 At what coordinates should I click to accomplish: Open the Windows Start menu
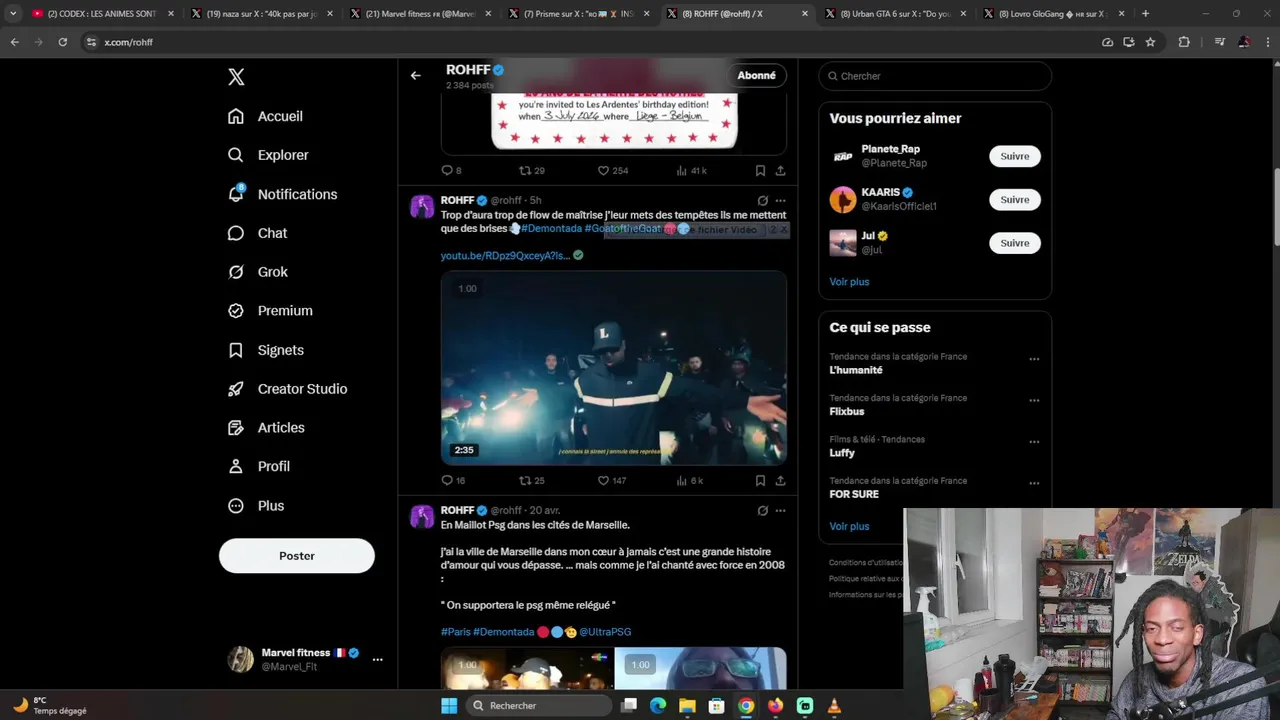point(449,706)
